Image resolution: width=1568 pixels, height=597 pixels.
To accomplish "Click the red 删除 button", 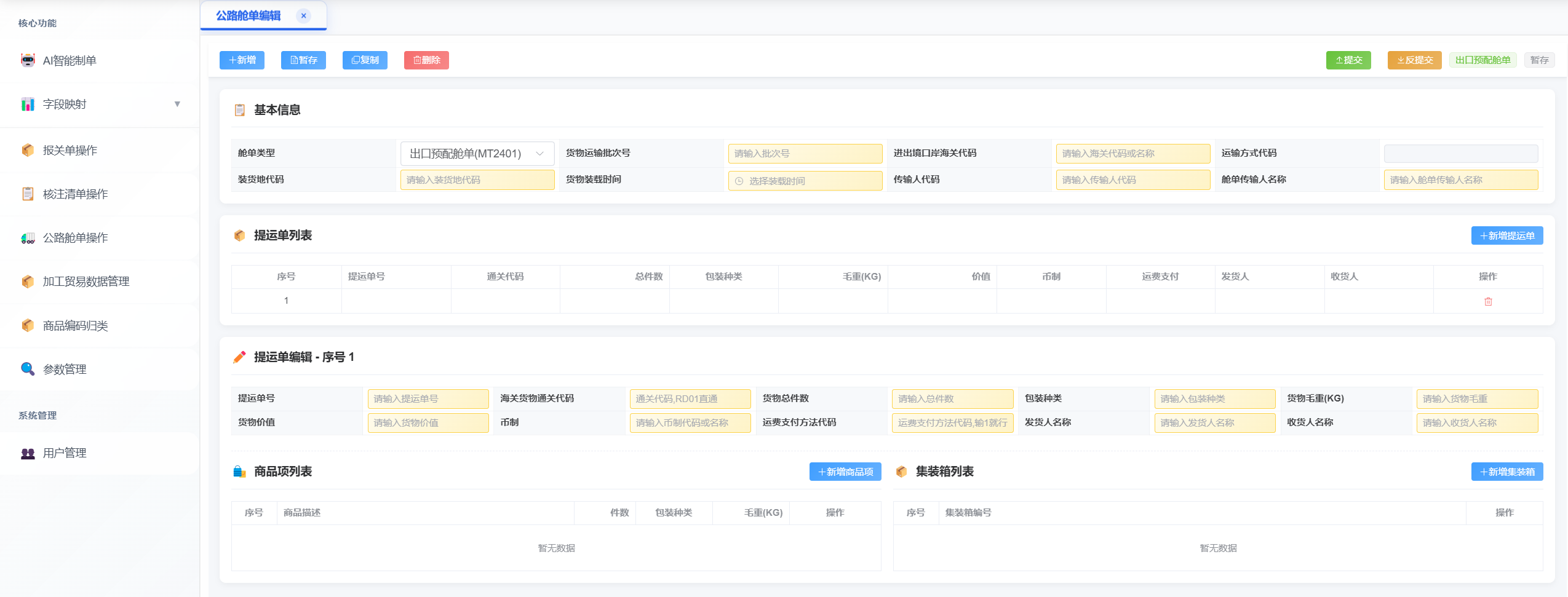I will click(x=426, y=60).
